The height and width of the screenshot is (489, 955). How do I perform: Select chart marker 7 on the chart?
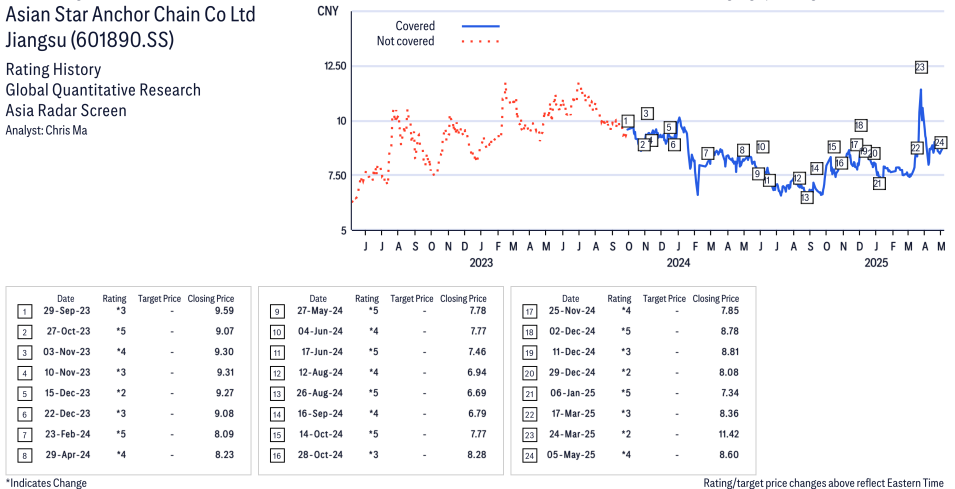[x=707, y=153]
